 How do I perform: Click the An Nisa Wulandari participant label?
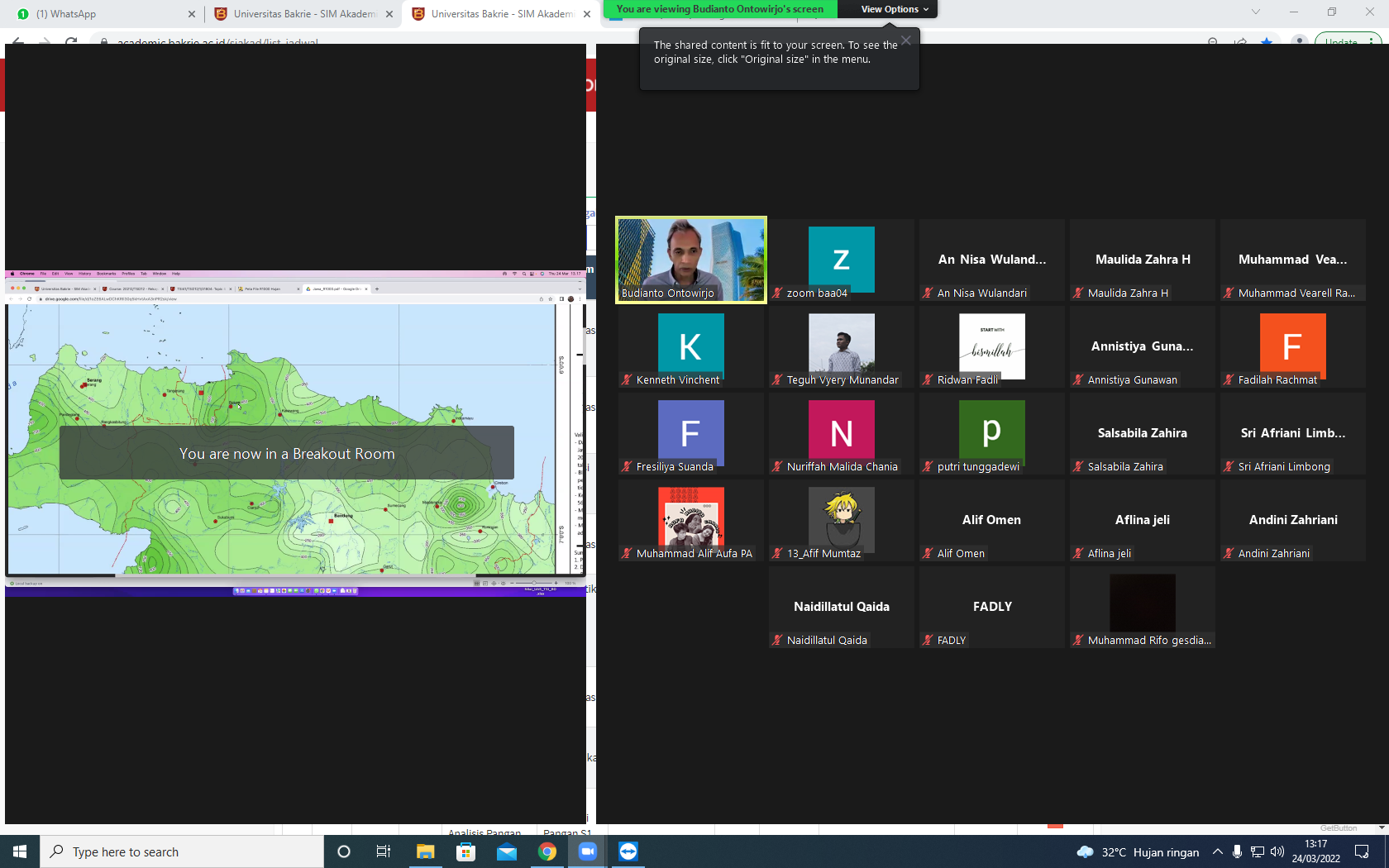point(982,293)
